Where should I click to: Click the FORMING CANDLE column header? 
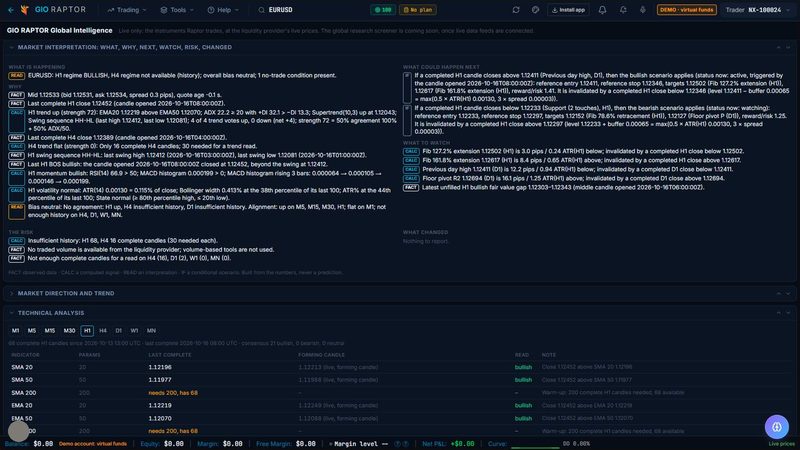pos(321,355)
